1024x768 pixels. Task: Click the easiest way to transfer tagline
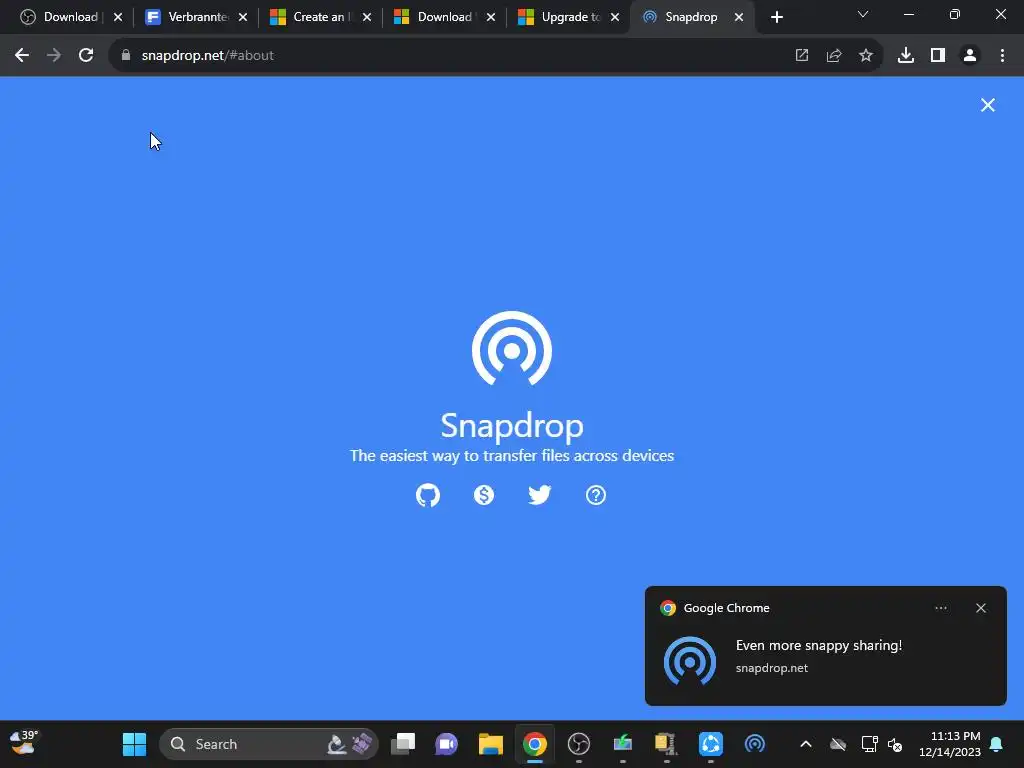coord(512,456)
